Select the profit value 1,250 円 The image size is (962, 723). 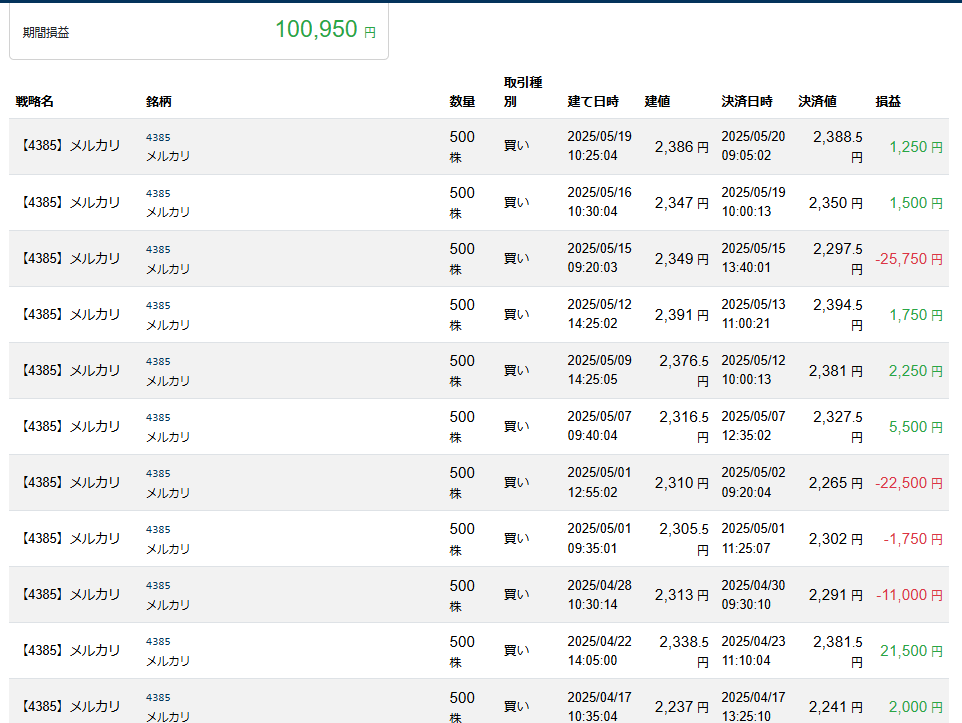coord(916,147)
